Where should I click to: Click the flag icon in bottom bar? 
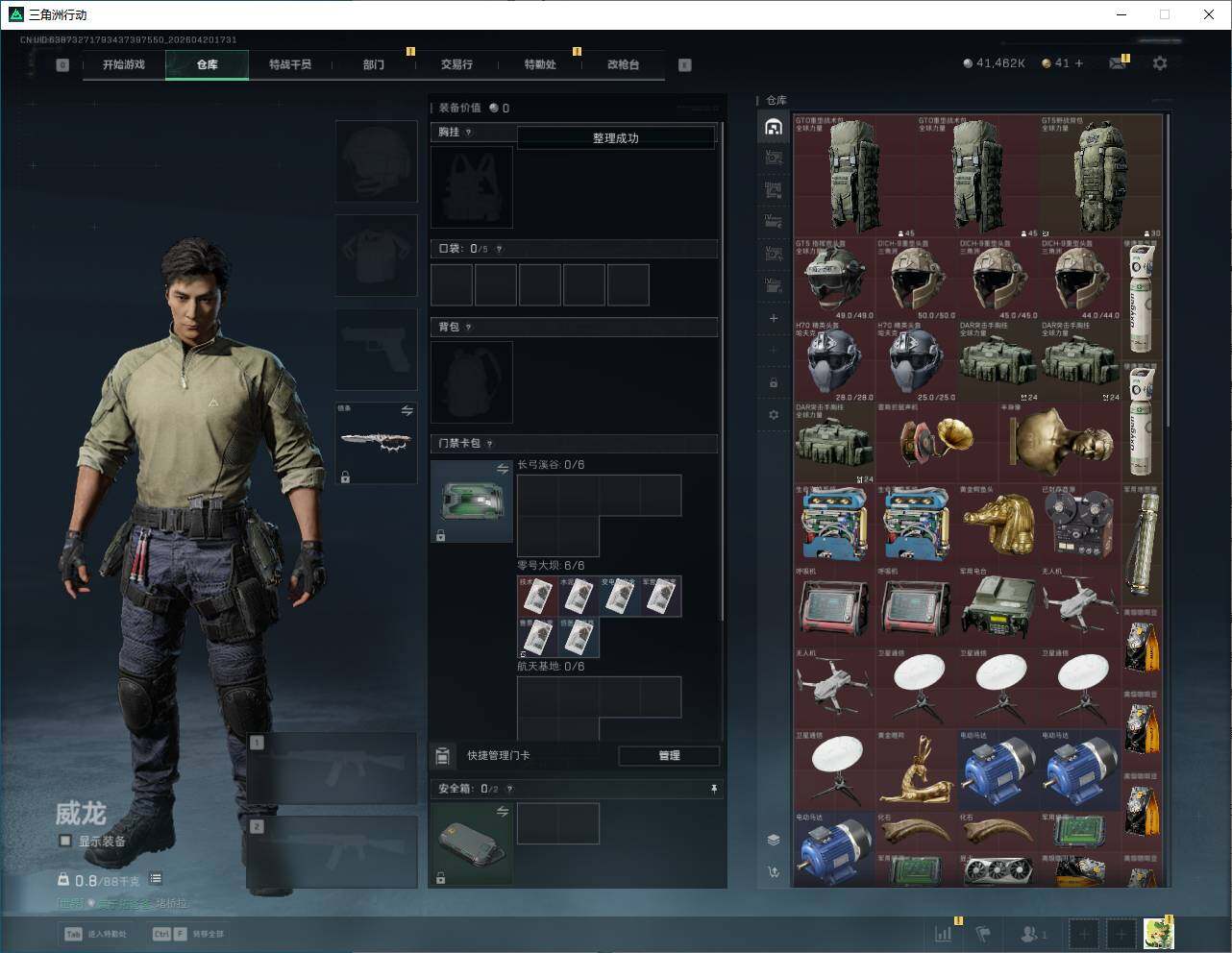[983, 933]
